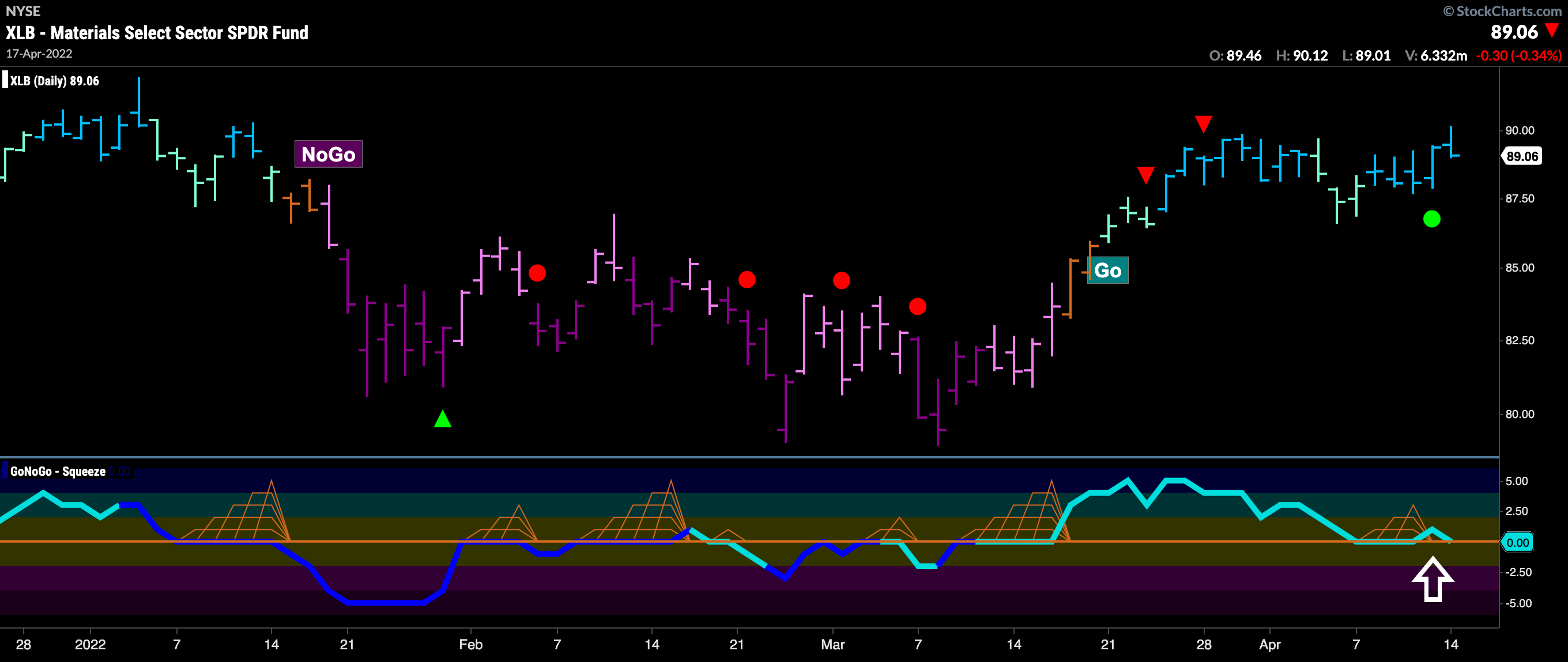Image resolution: width=1568 pixels, height=662 pixels.
Task: Click the Go trend label
Action: [x=1107, y=270]
